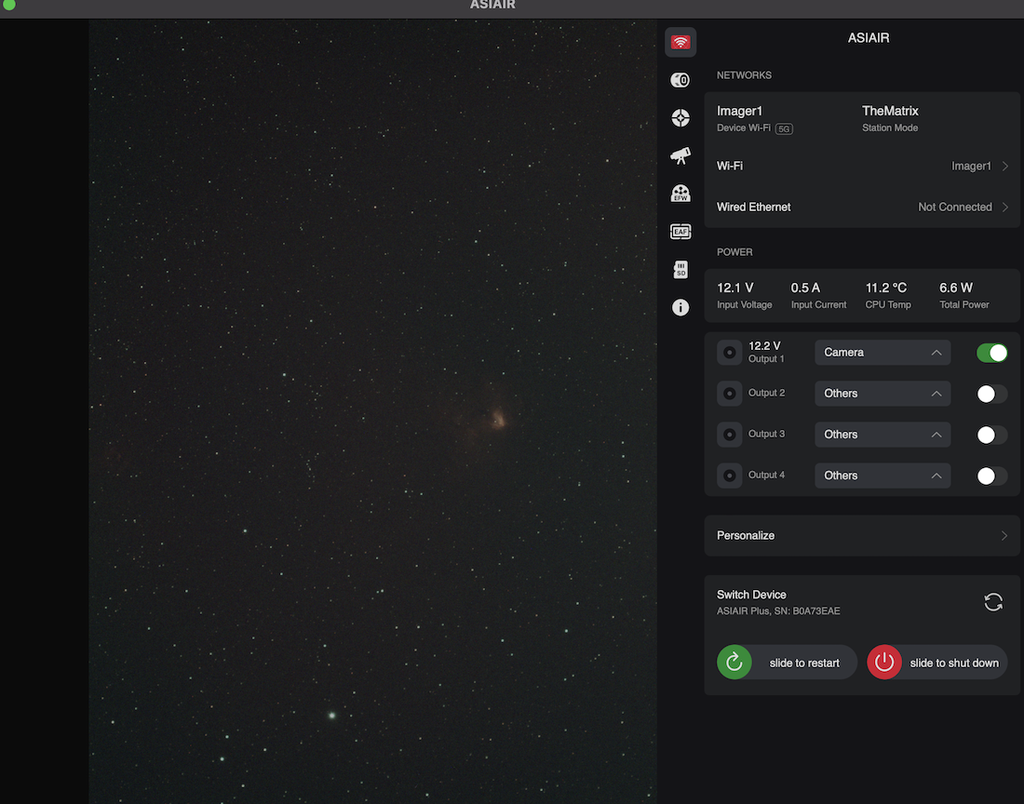Click the Not Connected ethernet status
1024x804 pixels.
tap(955, 207)
